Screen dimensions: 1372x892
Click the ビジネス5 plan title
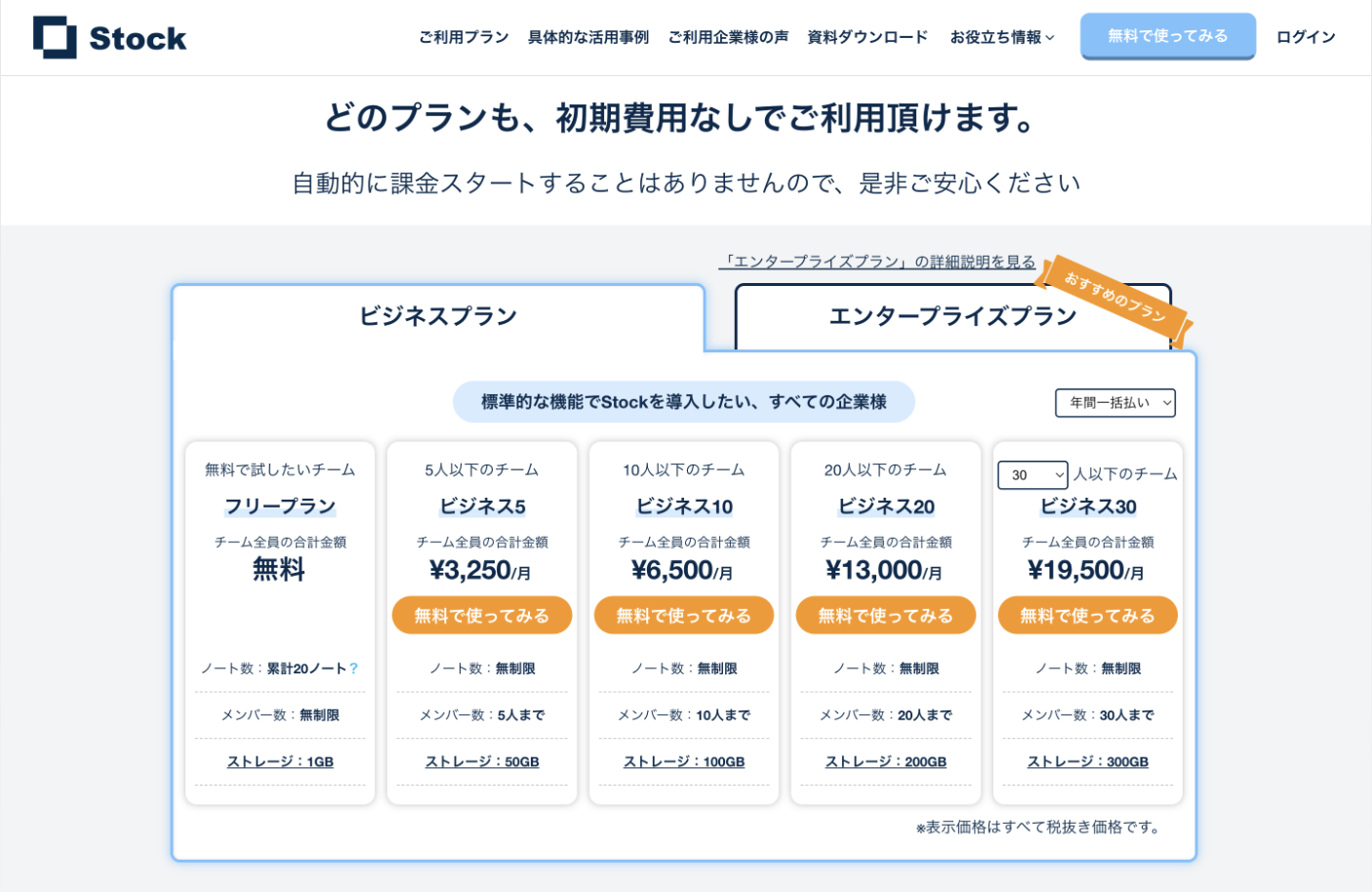482,507
